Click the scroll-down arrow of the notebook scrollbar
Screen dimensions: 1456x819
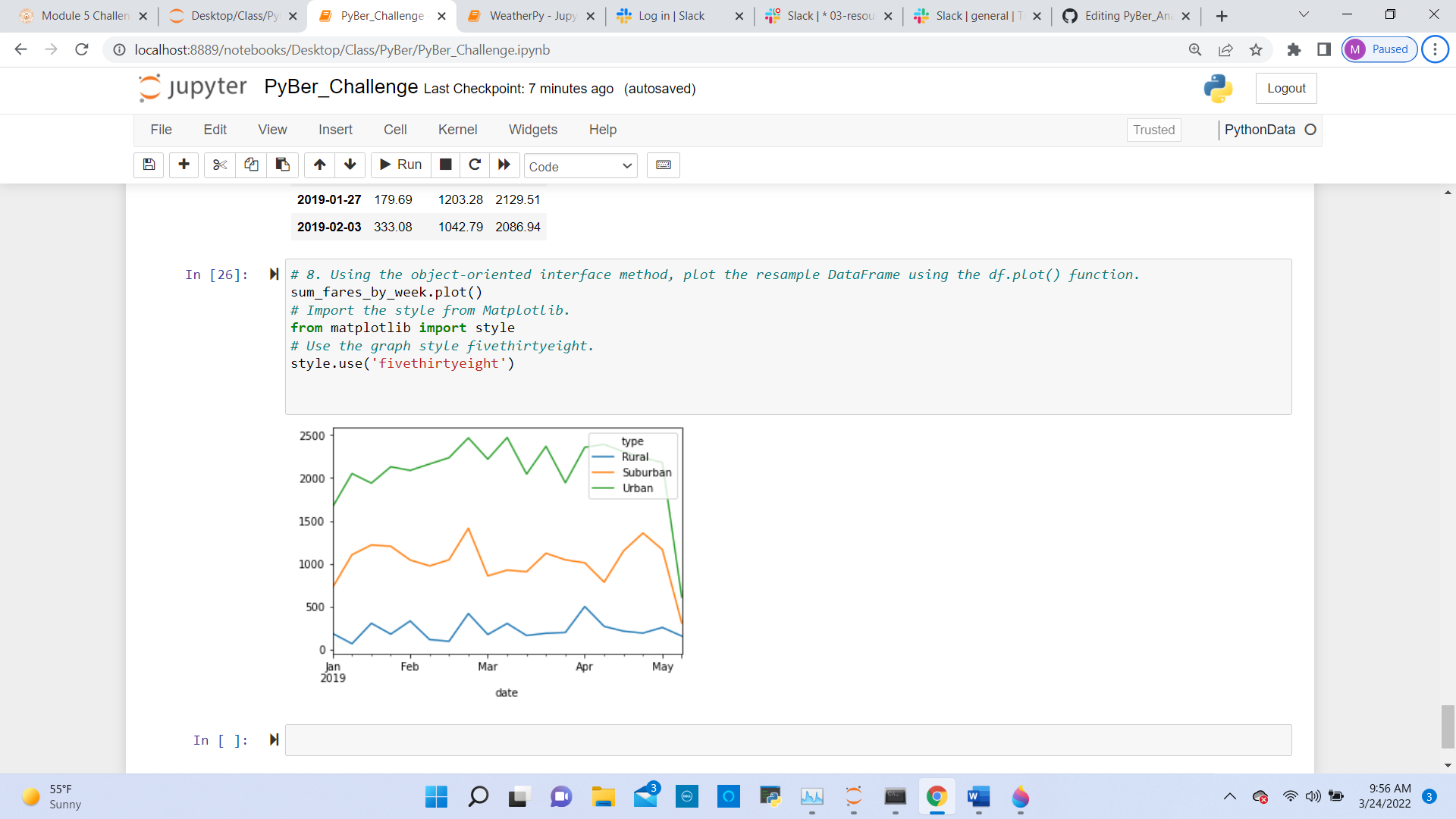click(x=1448, y=765)
